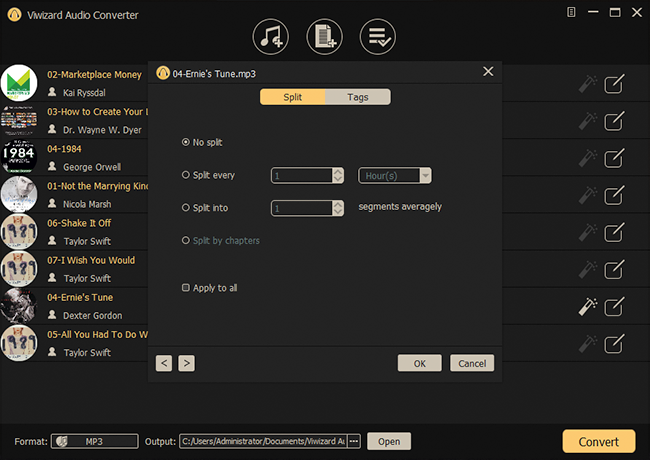650x460 pixels.
Task: Click the Open output folder button
Action: [389, 441]
